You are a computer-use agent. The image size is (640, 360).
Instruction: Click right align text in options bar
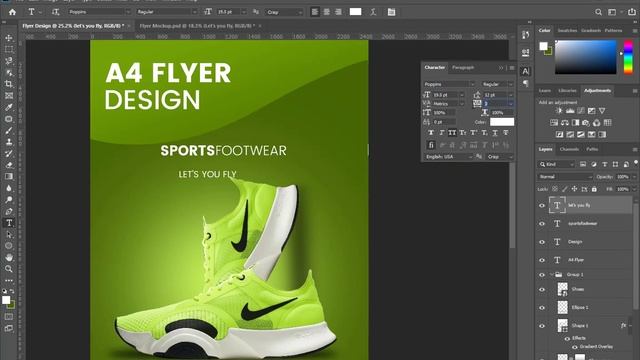pos(338,12)
